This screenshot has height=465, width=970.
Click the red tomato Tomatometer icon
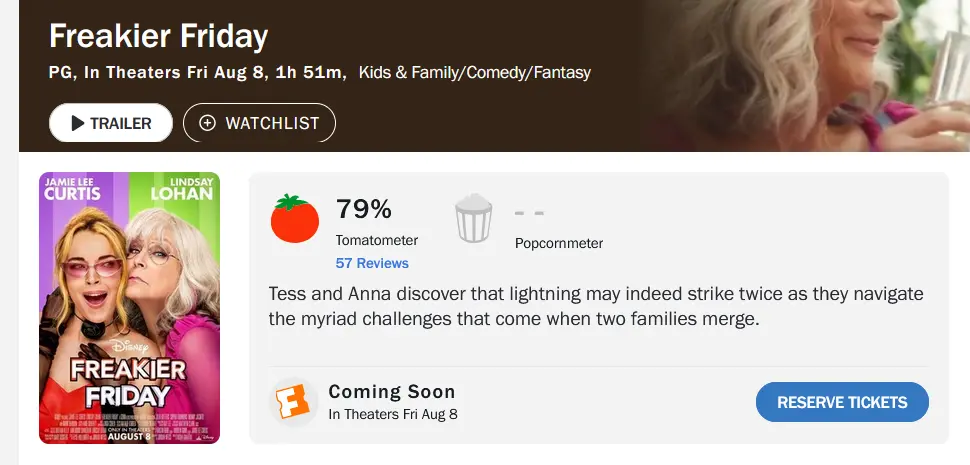[294, 218]
